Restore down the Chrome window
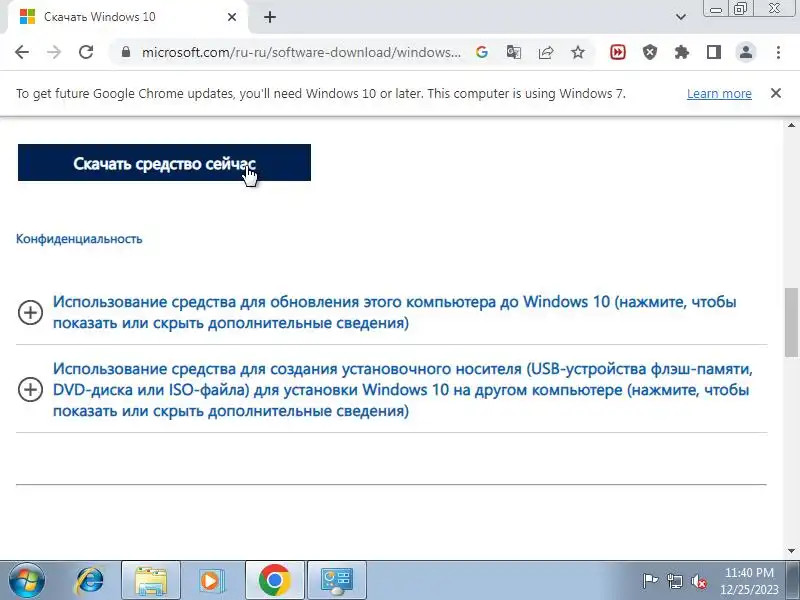Screen dimensions: 800x600 tap(740, 9)
